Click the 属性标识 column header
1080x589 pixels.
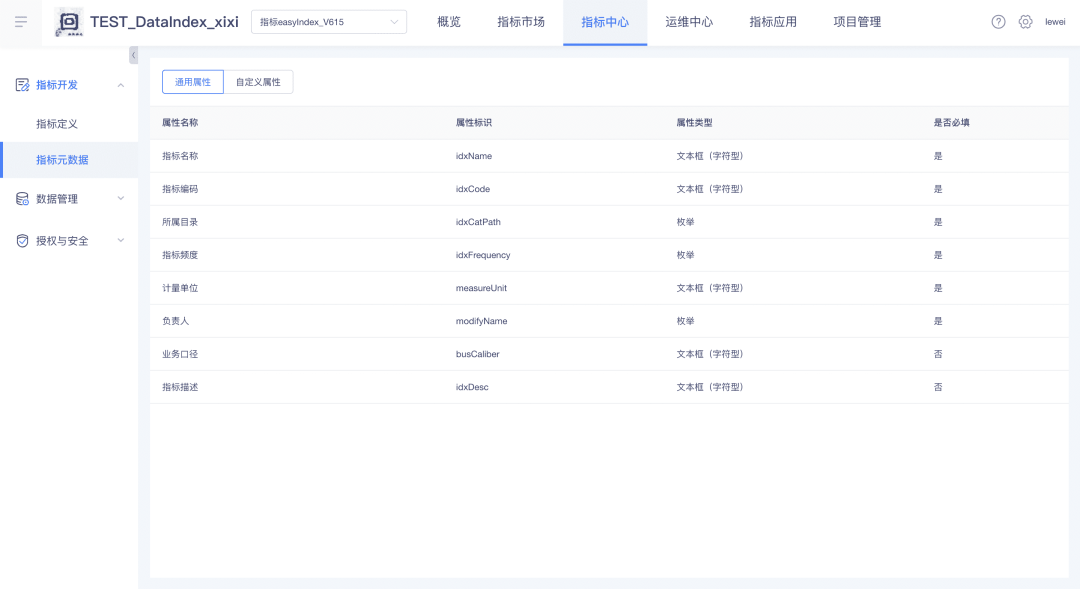[x=474, y=123]
